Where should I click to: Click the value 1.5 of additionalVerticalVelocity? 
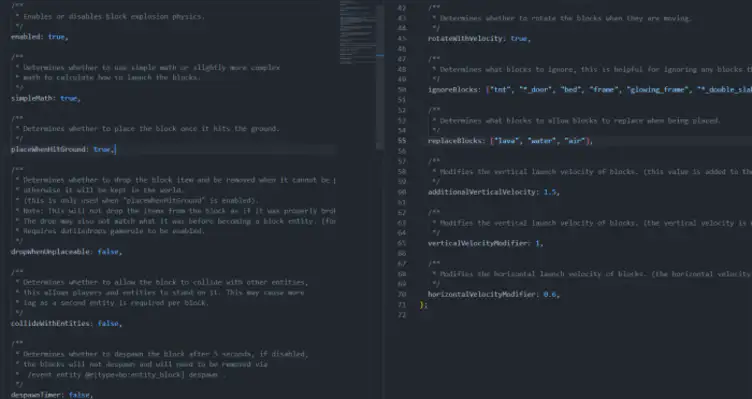[x=550, y=192]
